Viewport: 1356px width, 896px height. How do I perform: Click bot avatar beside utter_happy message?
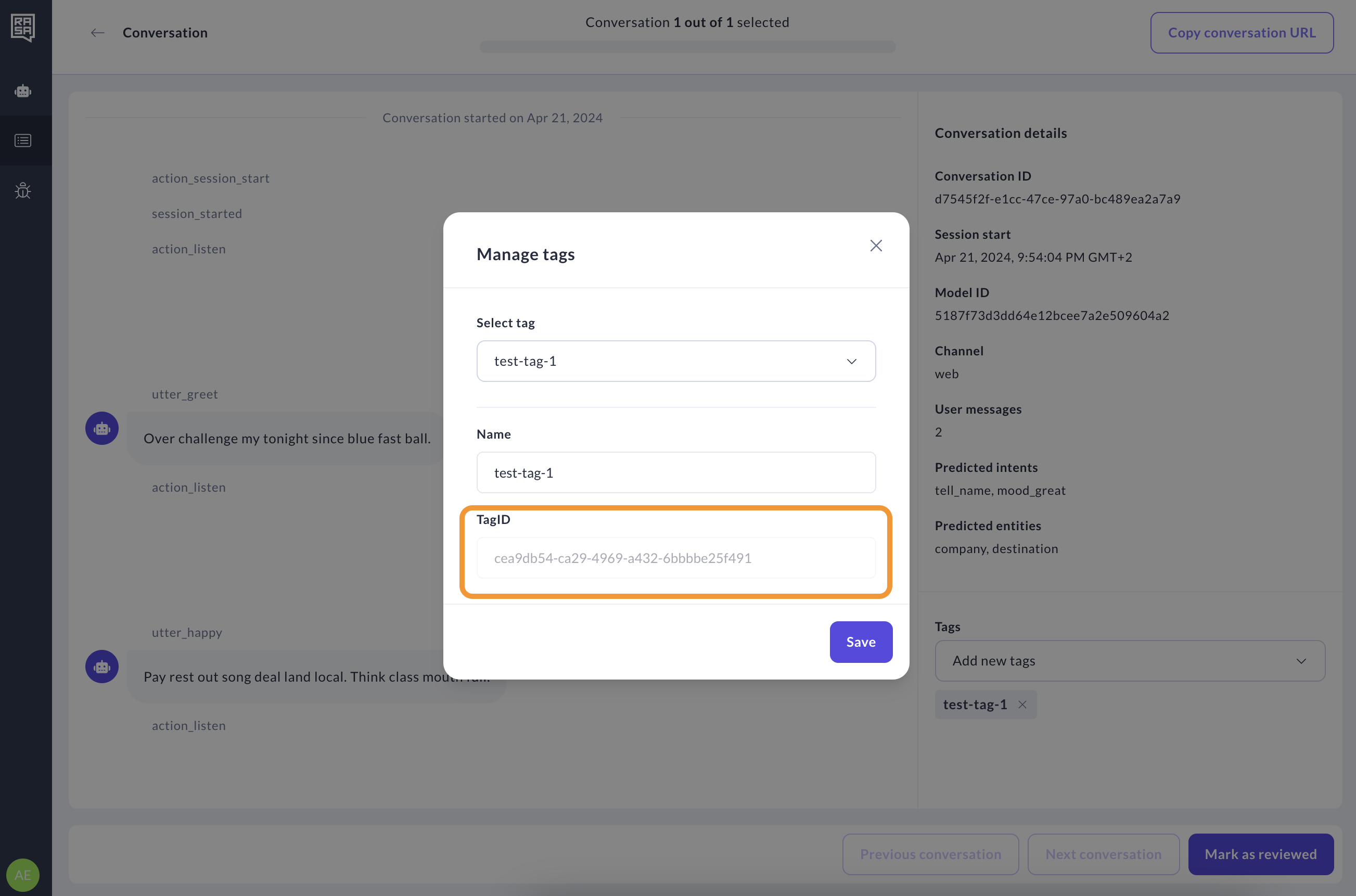pyautogui.click(x=101, y=667)
